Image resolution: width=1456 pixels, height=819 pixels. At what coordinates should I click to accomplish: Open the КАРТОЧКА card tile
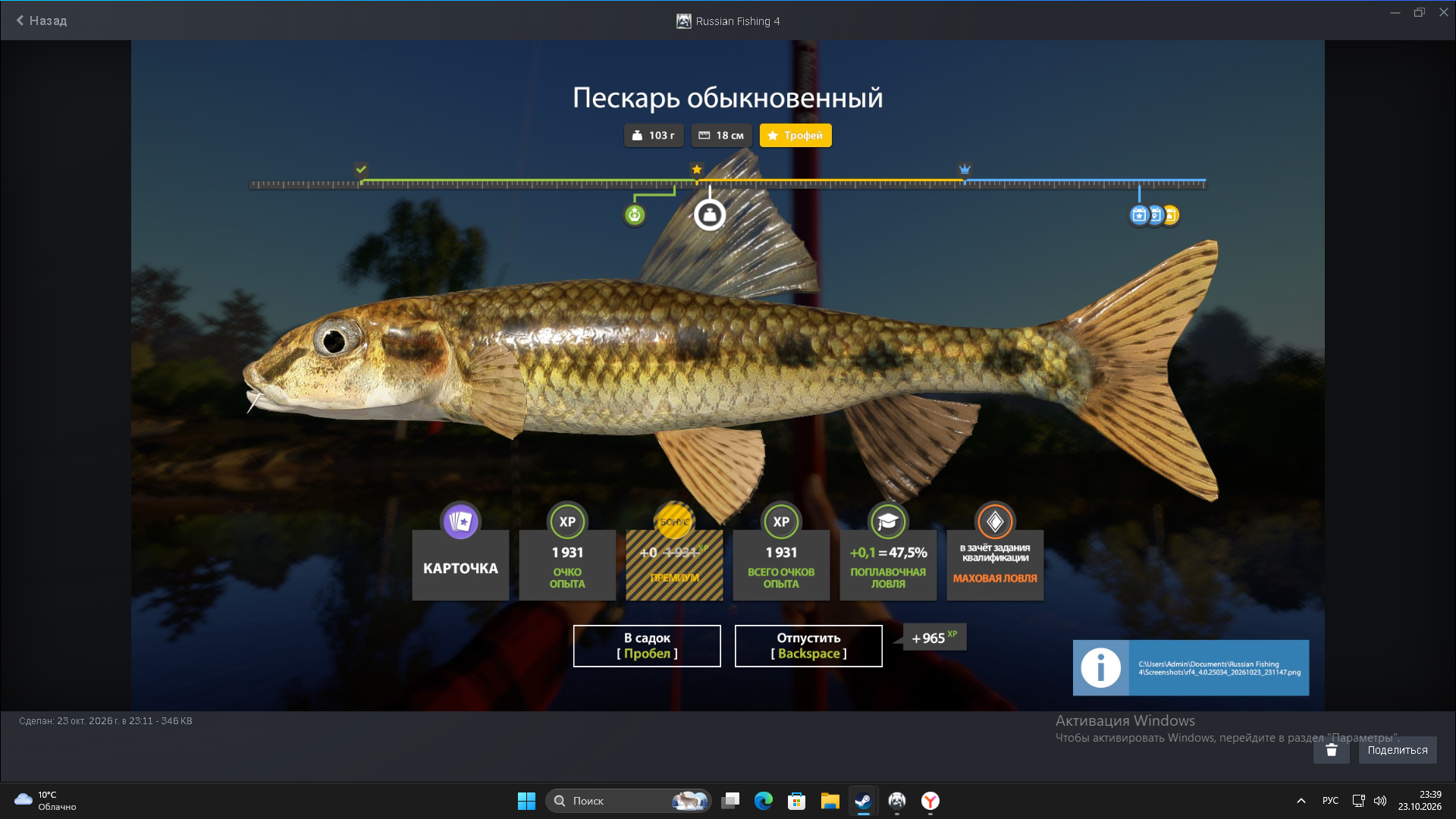click(460, 565)
